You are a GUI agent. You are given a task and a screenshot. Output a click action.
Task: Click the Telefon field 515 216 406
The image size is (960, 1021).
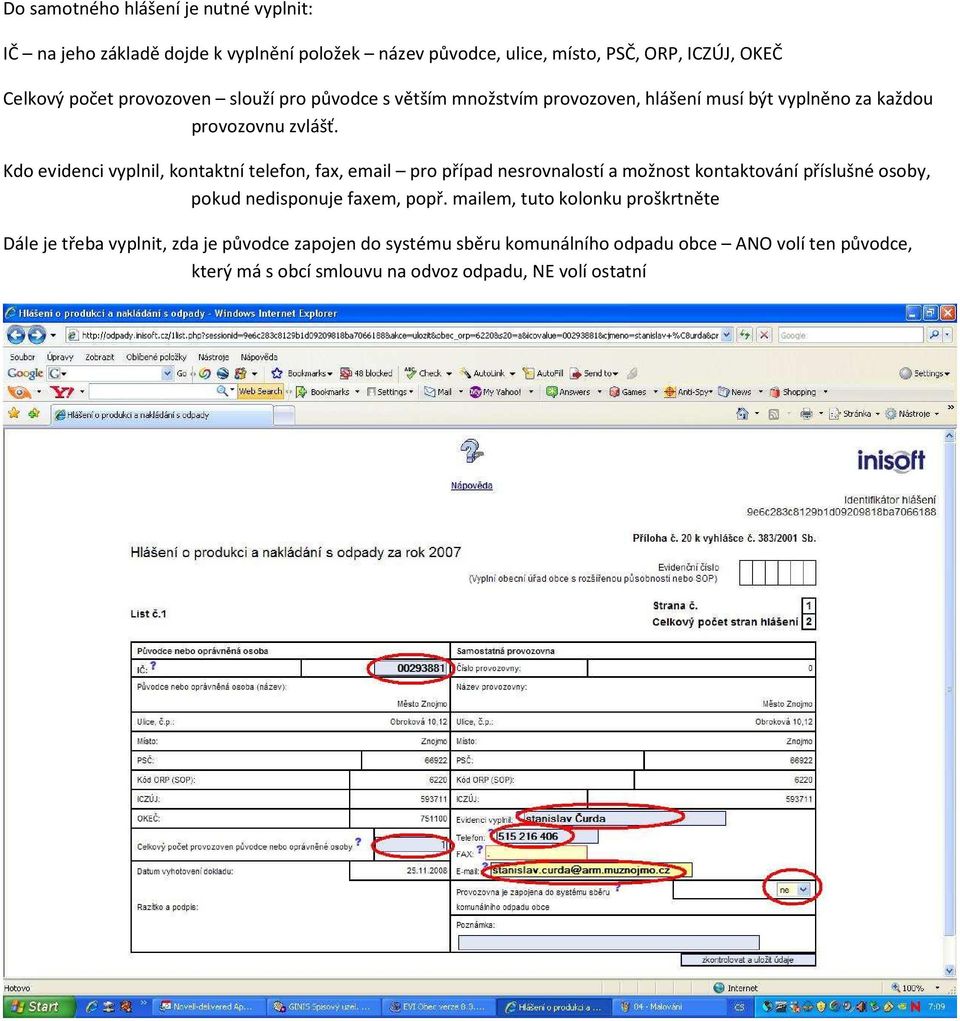546,837
